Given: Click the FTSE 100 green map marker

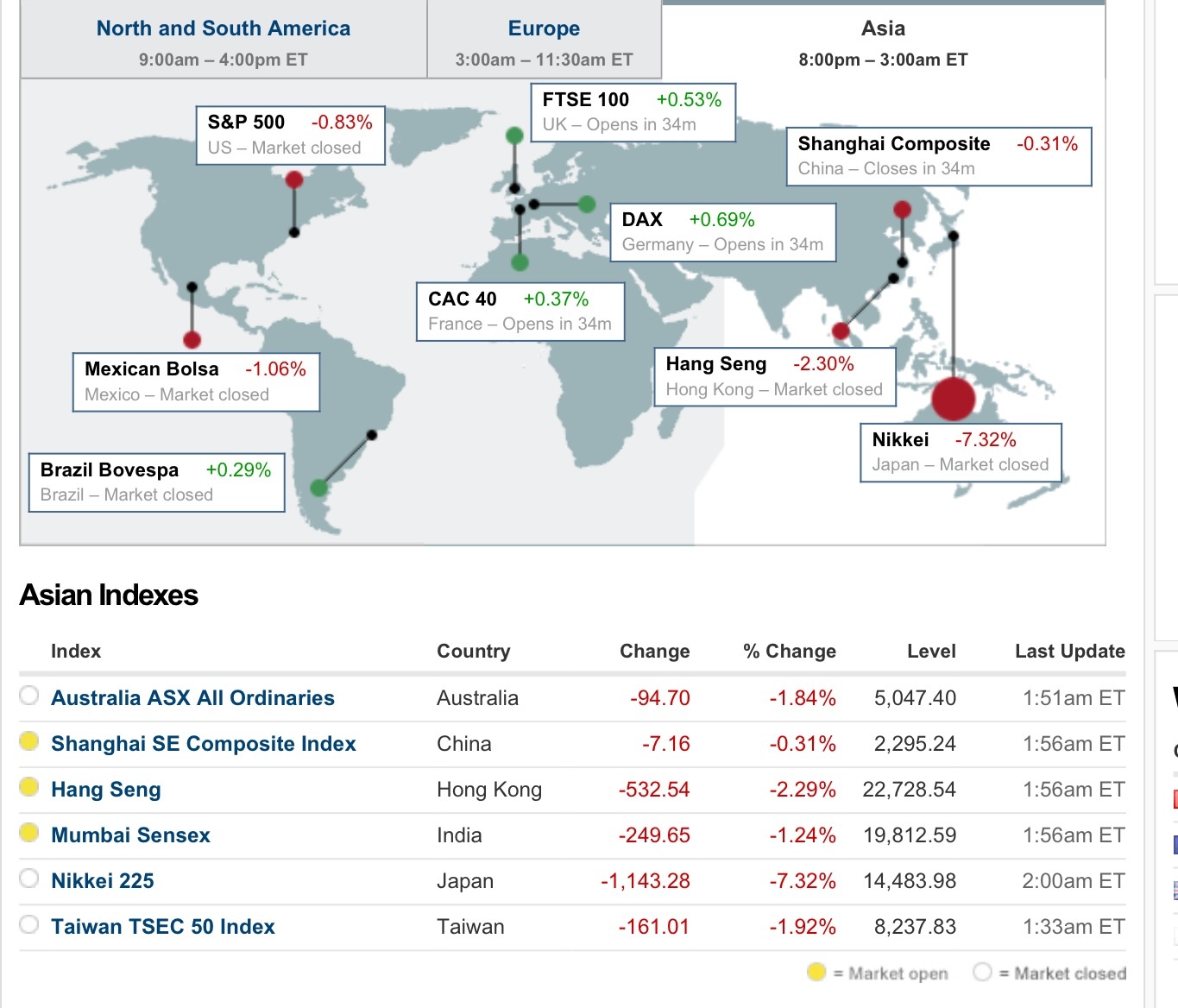Looking at the screenshot, I should coord(514,135).
